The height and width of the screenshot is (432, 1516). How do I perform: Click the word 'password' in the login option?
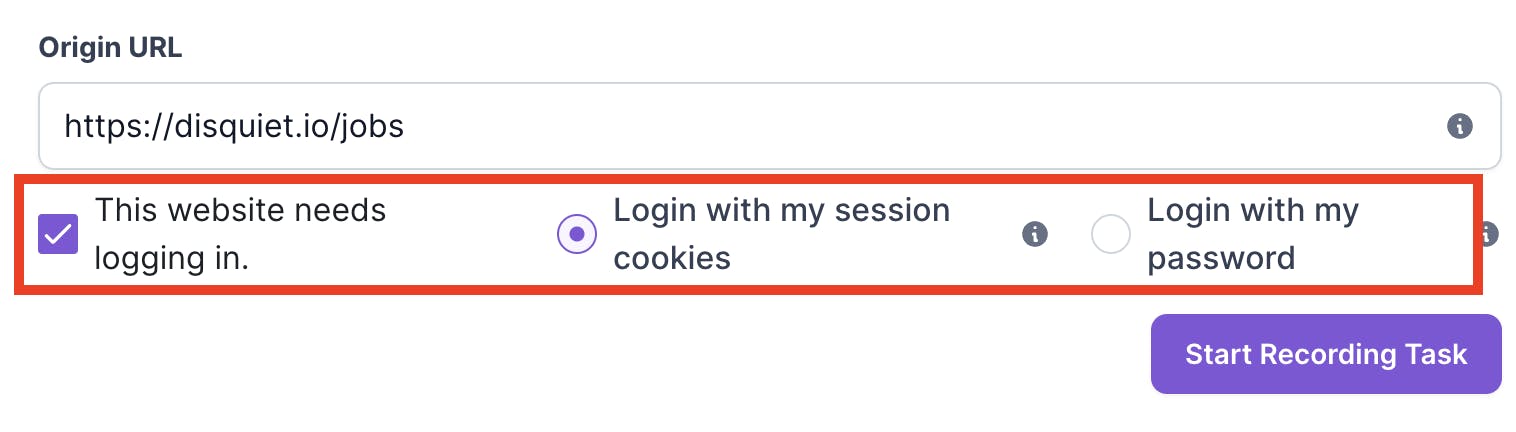point(1221,259)
